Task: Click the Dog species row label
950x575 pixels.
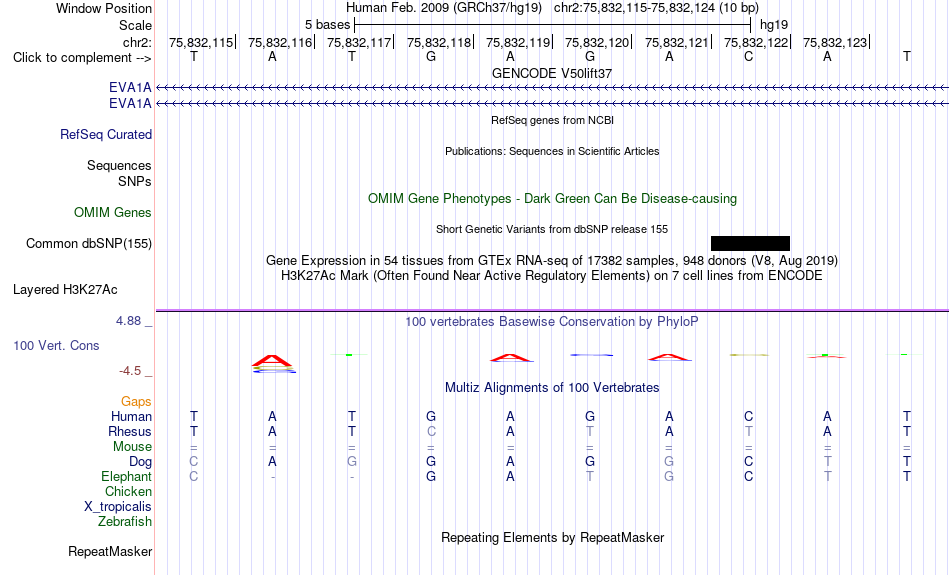Action: click(x=141, y=462)
